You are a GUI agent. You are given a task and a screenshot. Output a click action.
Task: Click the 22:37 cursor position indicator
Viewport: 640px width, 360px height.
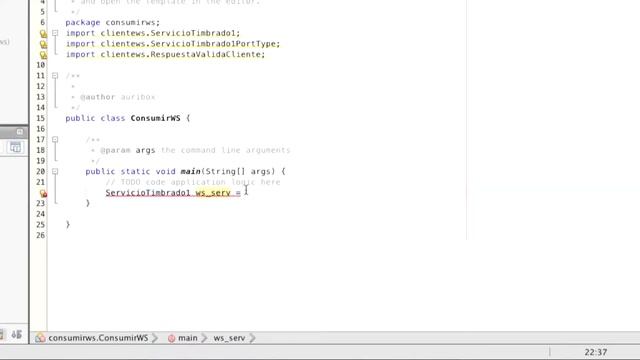tap(596, 352)
